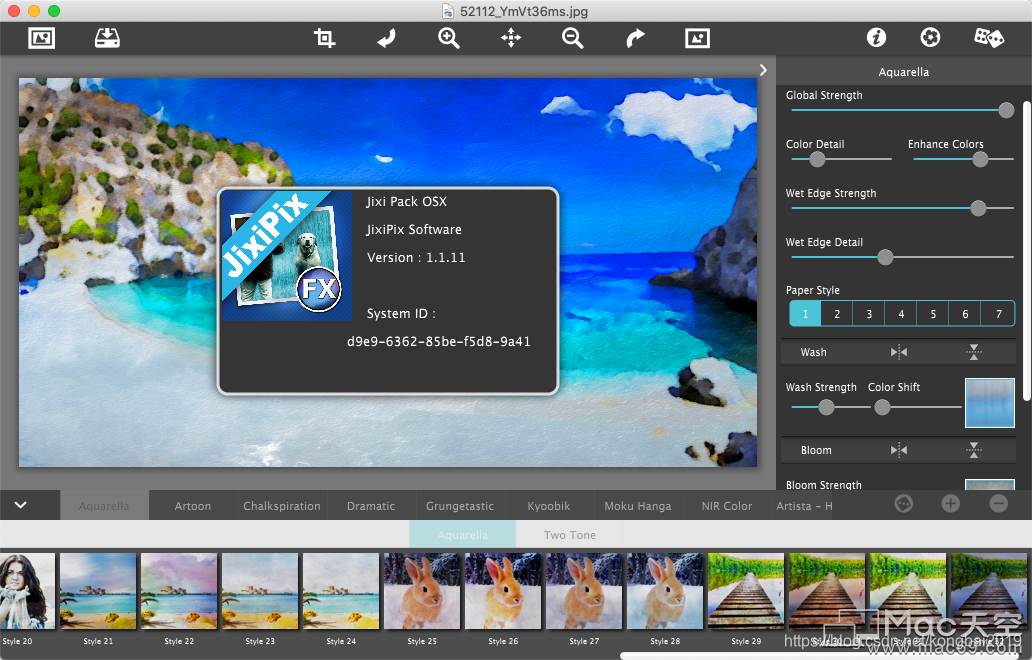Screen dimensions: 1032x660
Task: Flip Wash horizontally
Action: click(898, 352)
